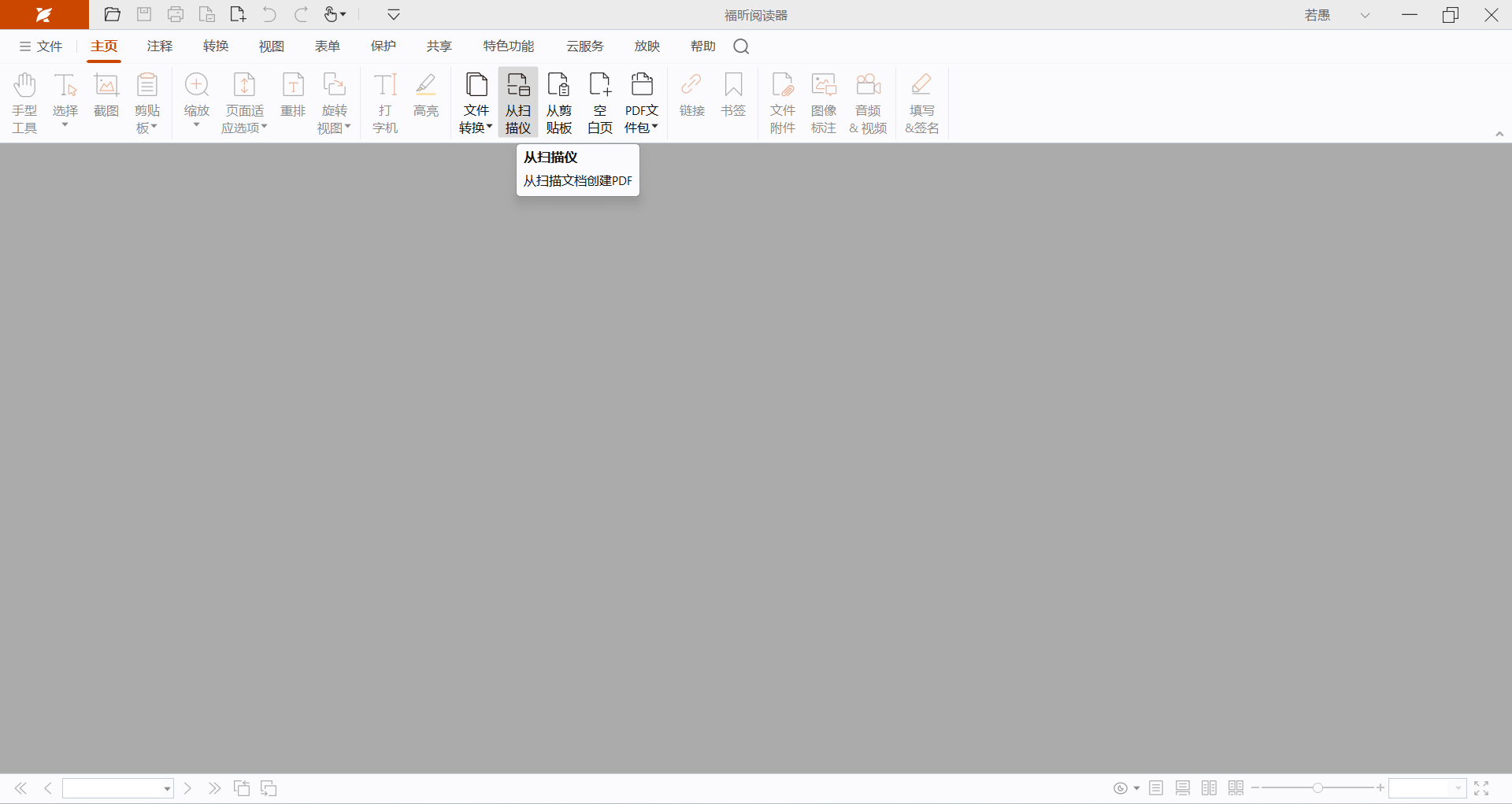The image size is (1512, 804).
Task: Click the Print icon in quick toolbar
Action: coord(176,15)
